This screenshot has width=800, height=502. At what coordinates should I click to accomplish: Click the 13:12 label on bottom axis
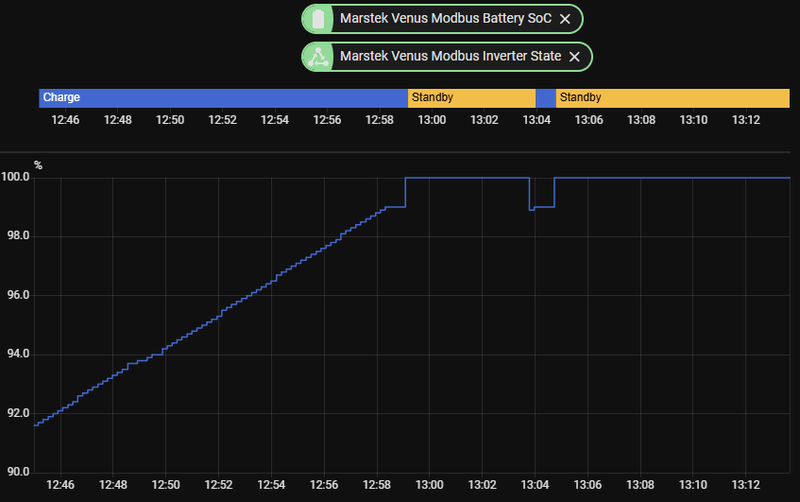(746, 485)
